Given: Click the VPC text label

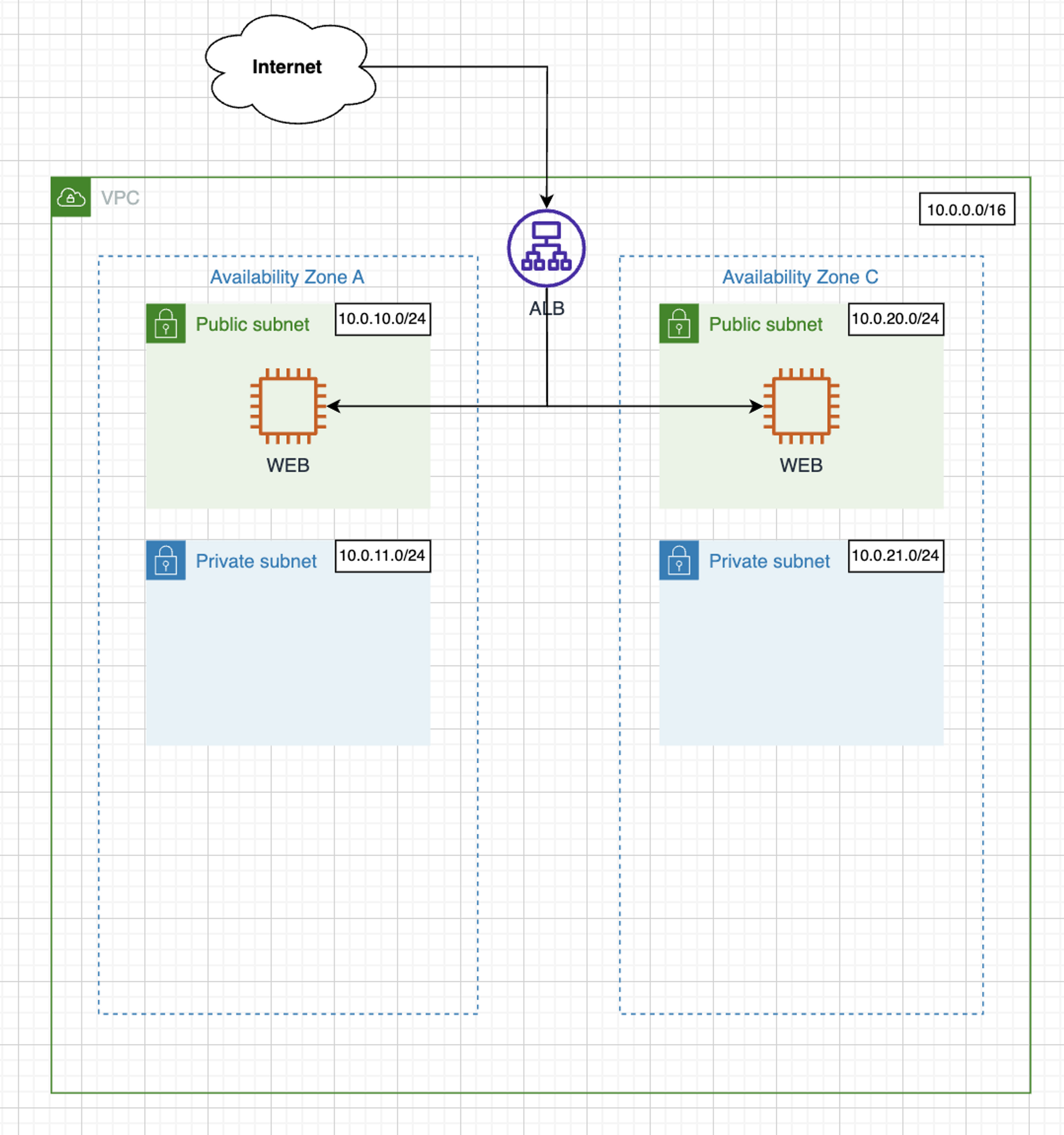Looking at the screenshot, I should (x=120, y=198).
